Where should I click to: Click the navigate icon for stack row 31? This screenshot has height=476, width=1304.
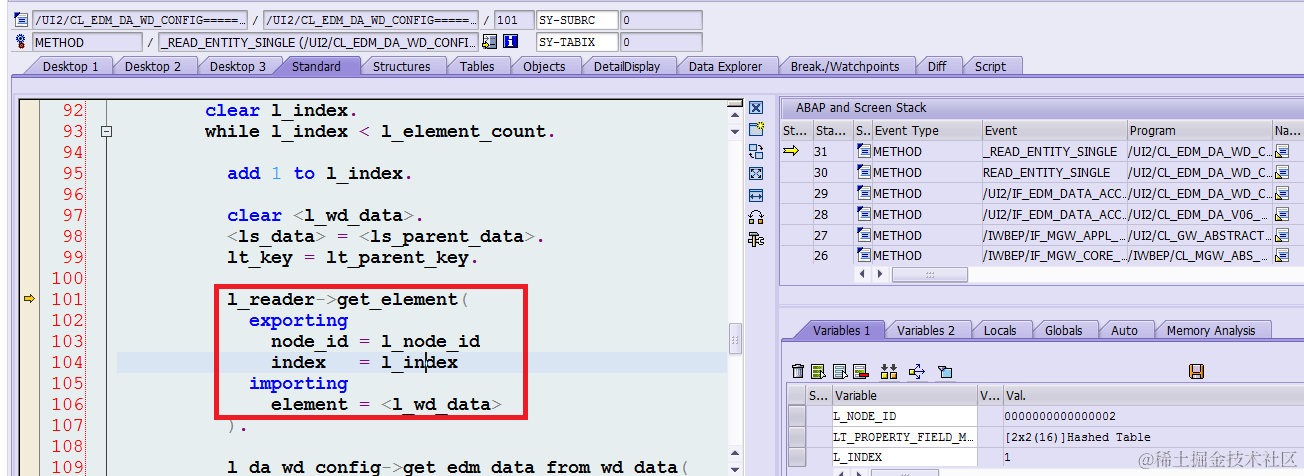(x=1282, y=151)
